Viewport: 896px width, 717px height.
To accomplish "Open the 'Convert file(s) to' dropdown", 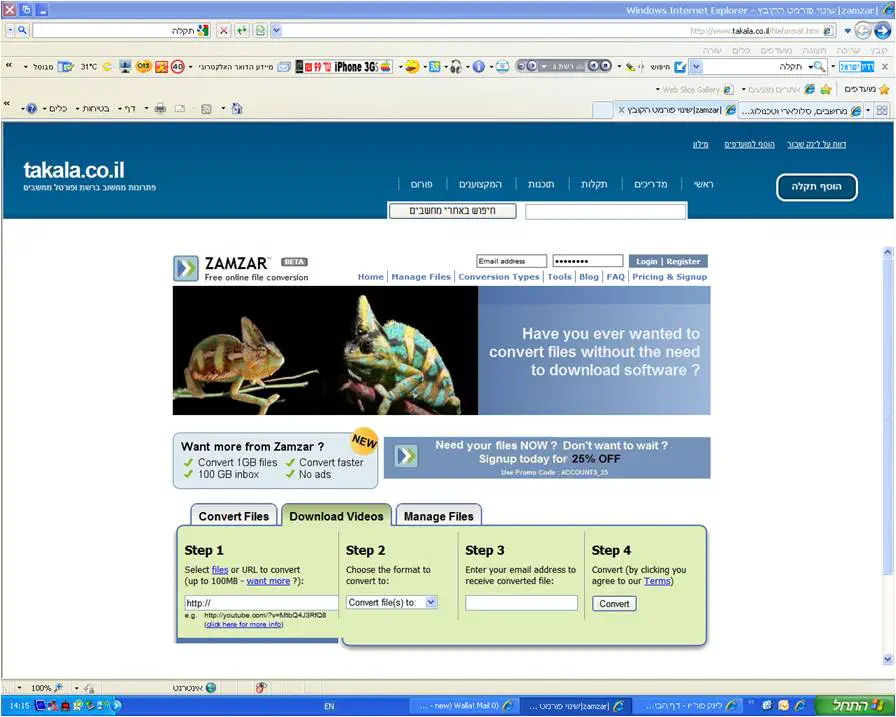I will [x=392, y=602].
